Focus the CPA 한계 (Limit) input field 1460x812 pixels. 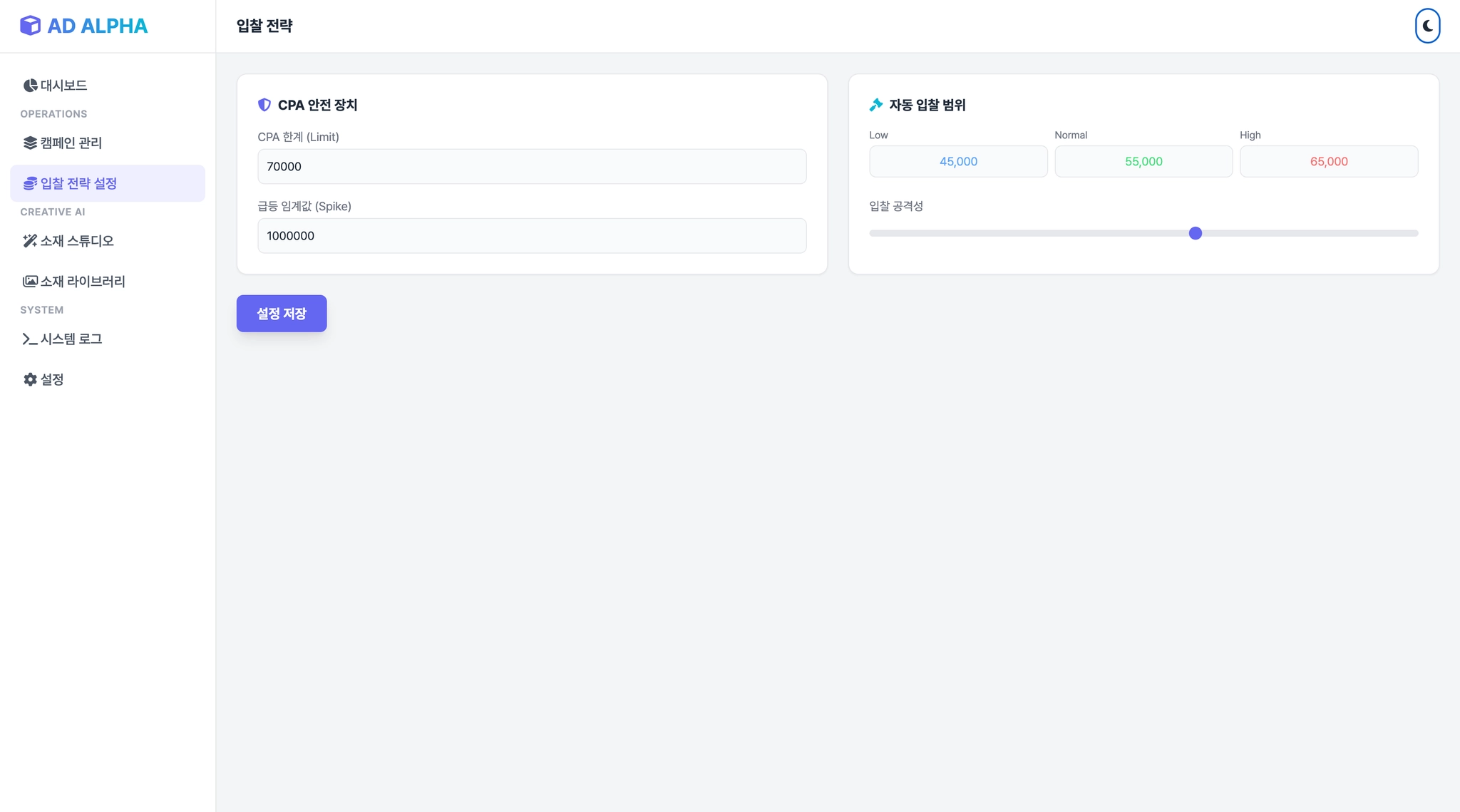[532, 167]
